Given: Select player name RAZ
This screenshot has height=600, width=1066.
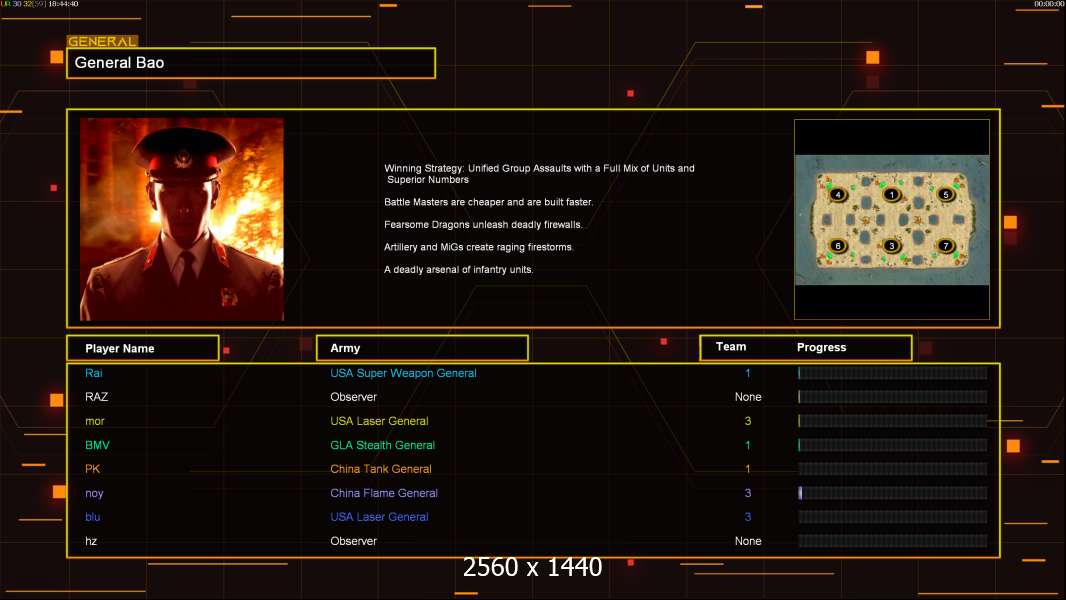Looking at the screenshot, I should (97, 397).
